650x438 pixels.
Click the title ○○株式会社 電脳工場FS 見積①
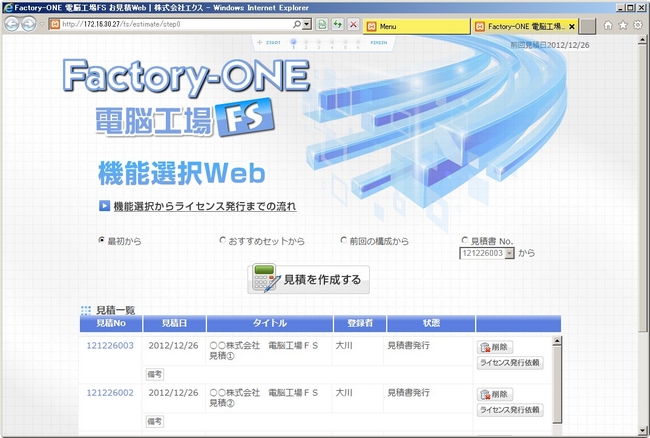coord(264,351)
